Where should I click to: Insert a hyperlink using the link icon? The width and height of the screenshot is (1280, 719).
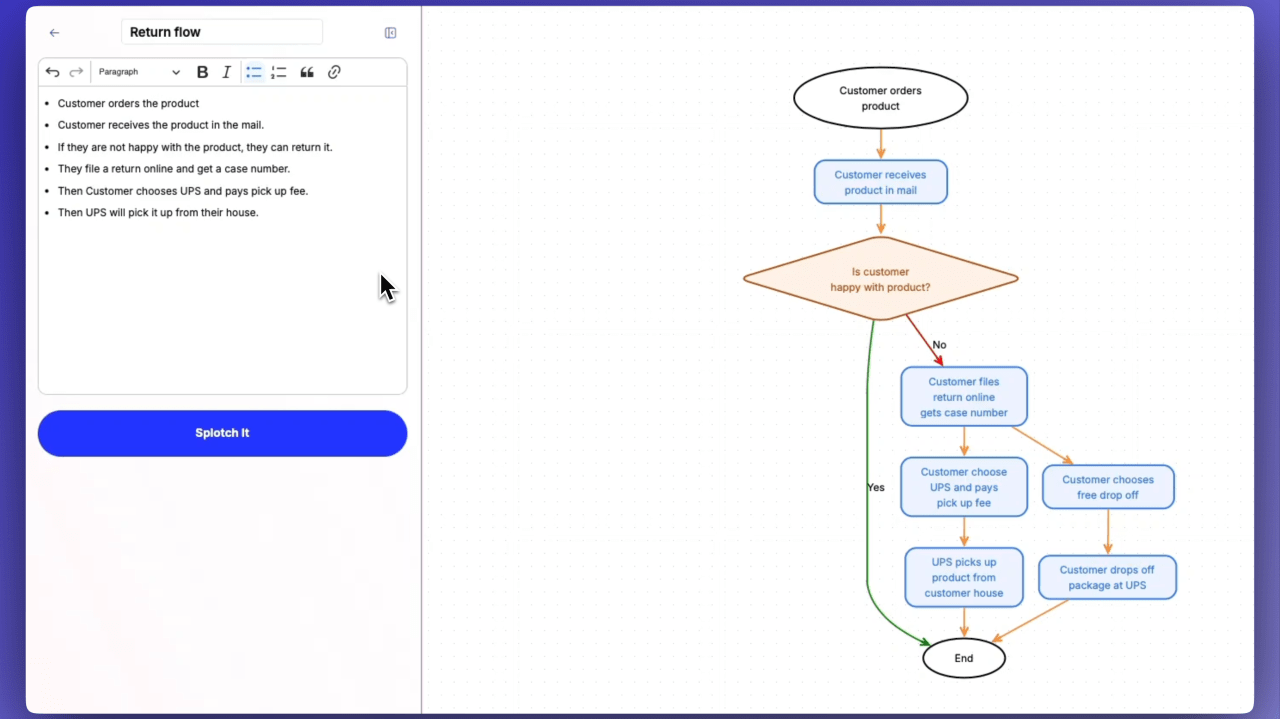pos(334,72)
